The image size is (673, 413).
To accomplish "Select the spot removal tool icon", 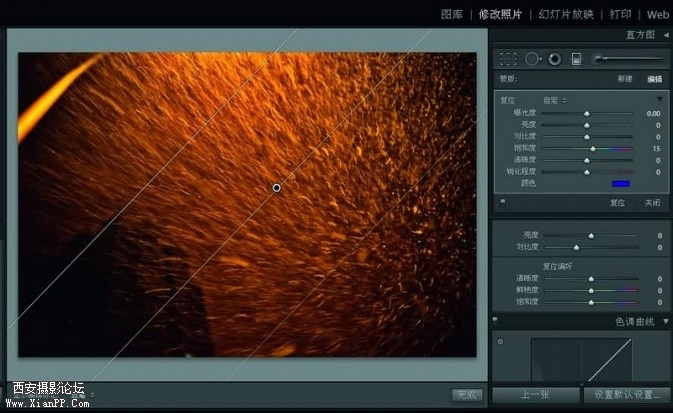I will point(532,59).
